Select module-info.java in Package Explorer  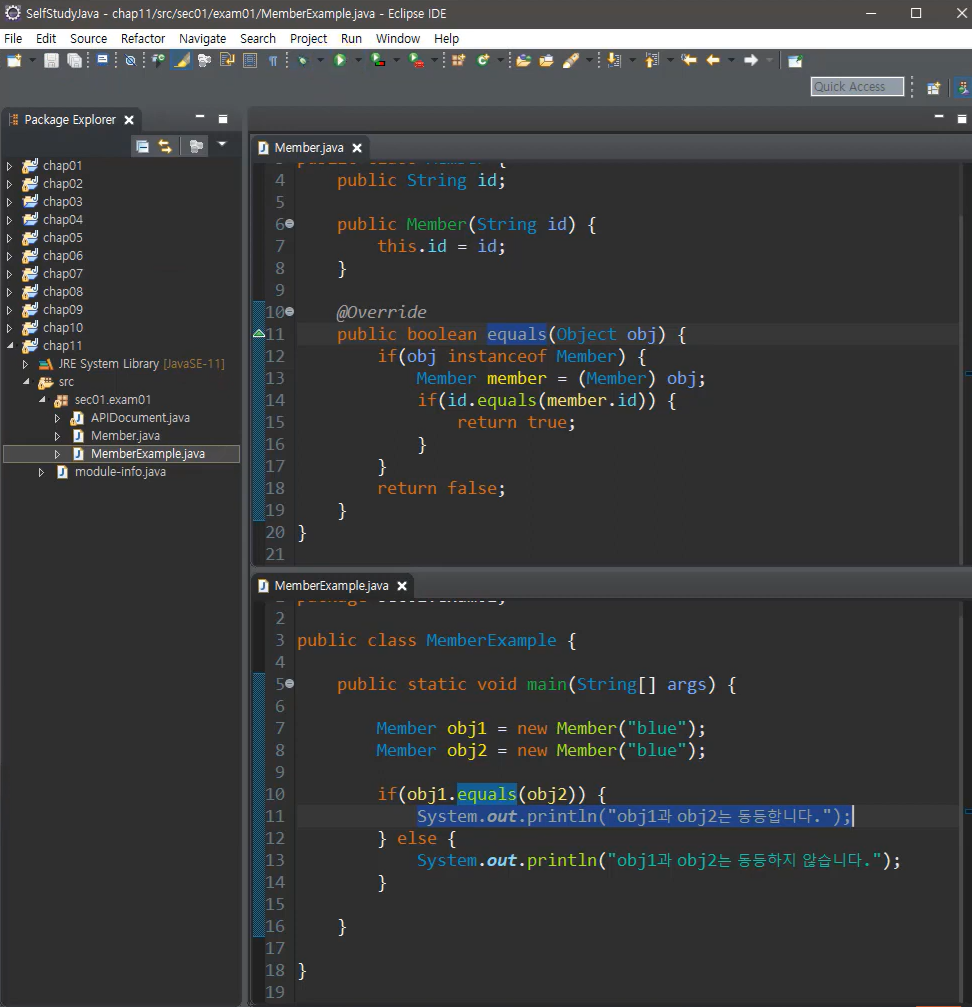click(120, 472)
